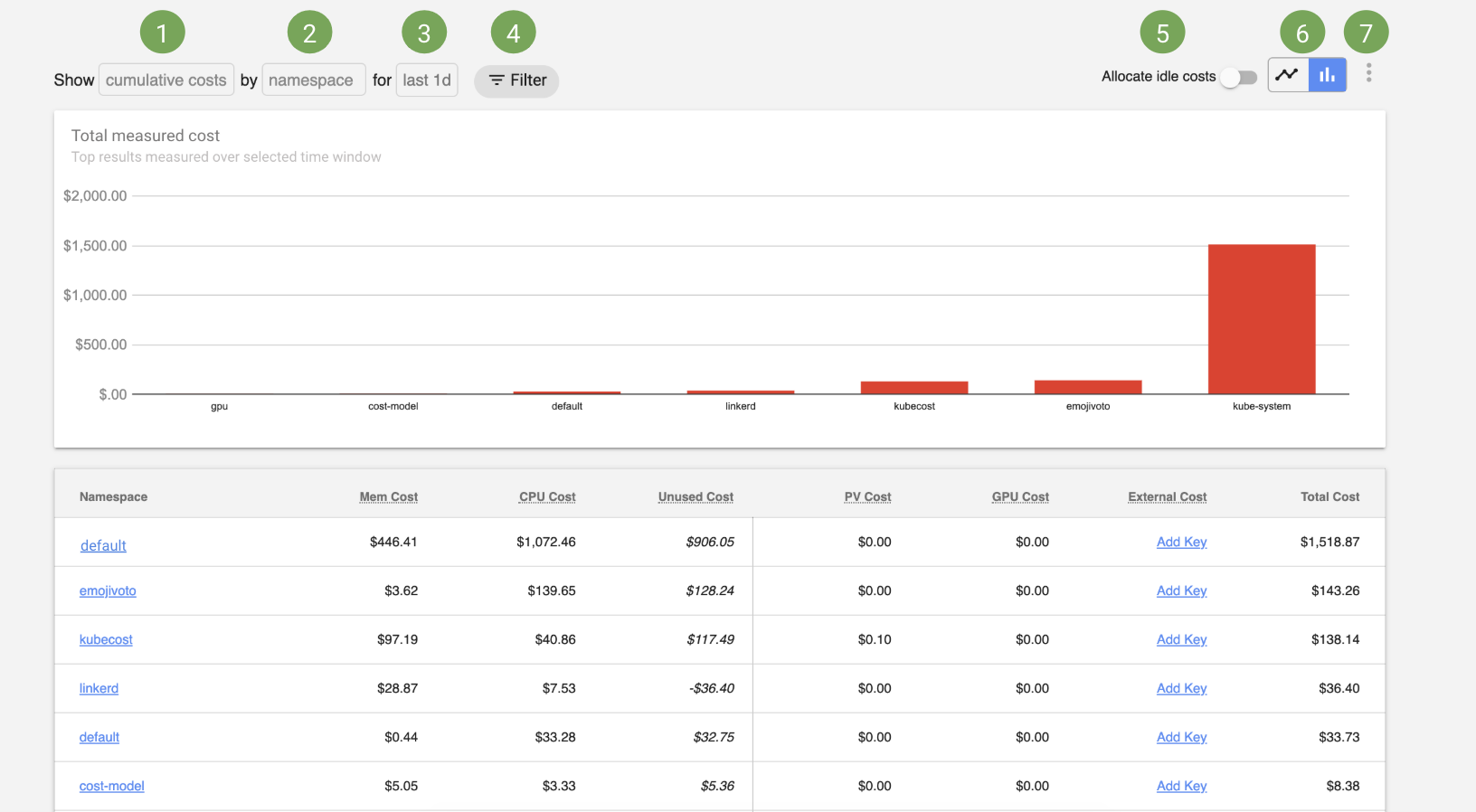Click the $0.10 PV cost value
Viewport: 1476px width, 812px height.
(x=875, y=639)
